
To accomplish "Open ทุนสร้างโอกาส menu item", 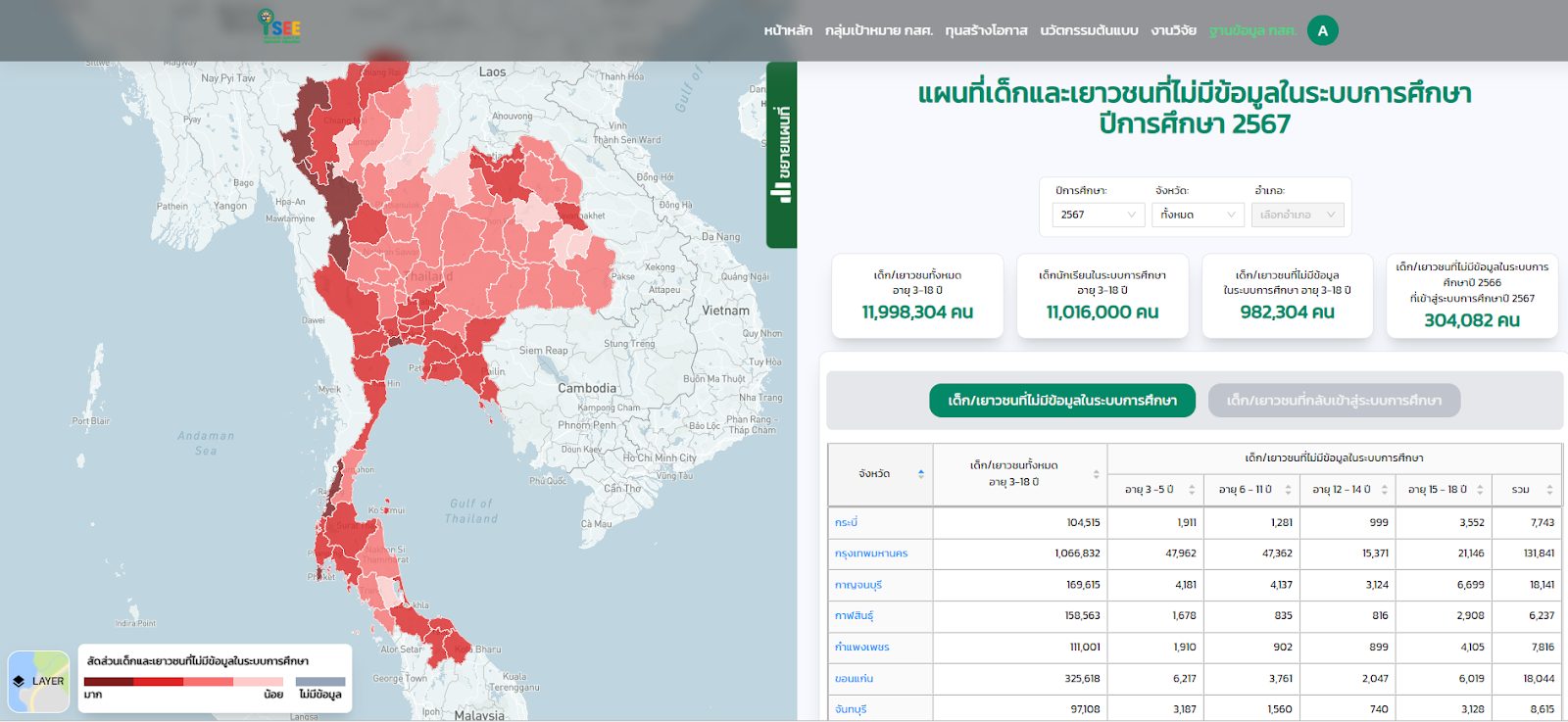I will point(986,30).
